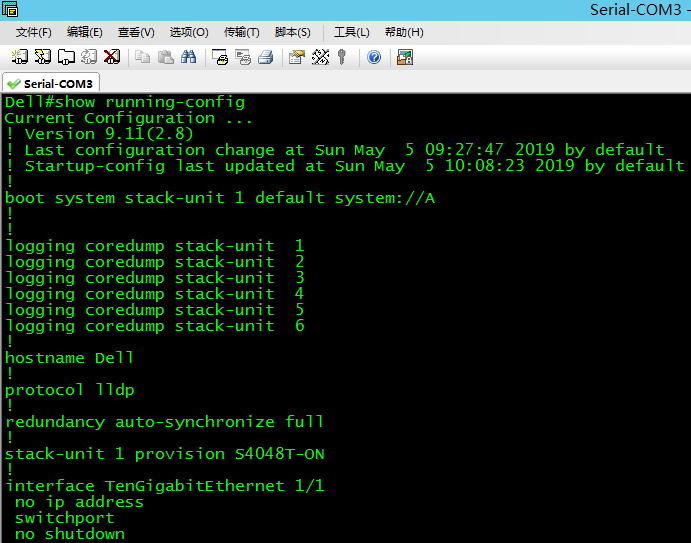Click the 'switchport' line

point(64,518)
